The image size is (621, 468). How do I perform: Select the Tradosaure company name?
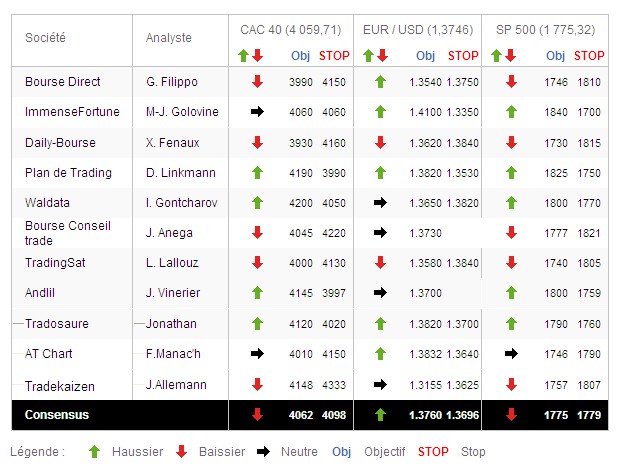point(57,323)
